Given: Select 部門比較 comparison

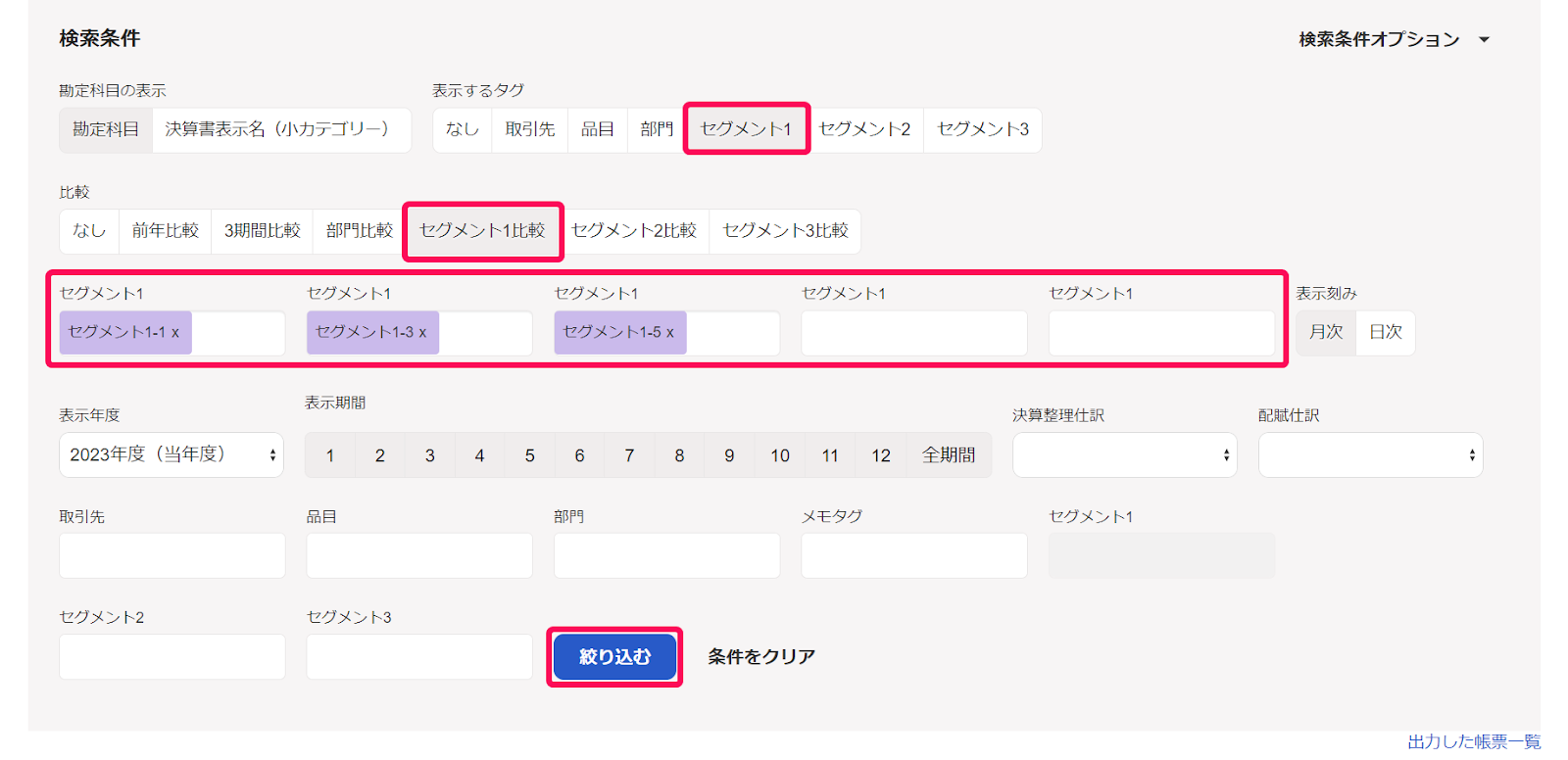Looking at the screenshot, I should 360,230.
